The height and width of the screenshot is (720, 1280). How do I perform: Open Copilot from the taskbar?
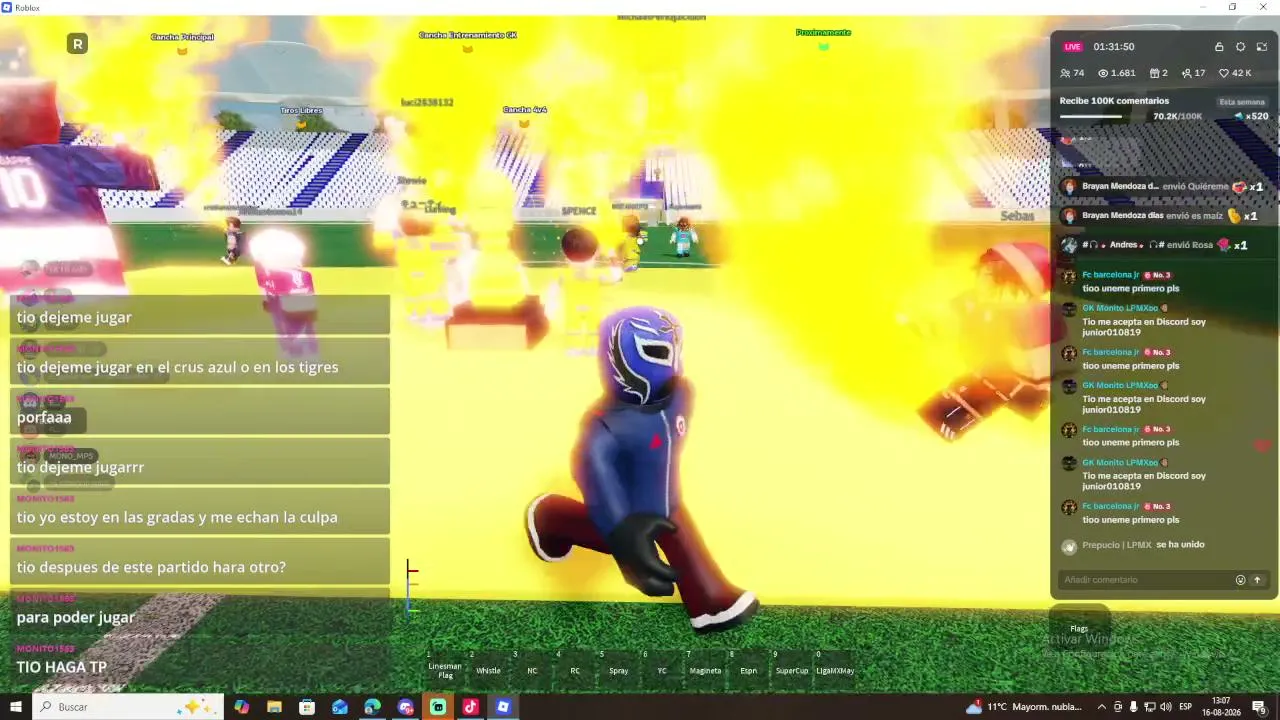[x=242, y=707]
